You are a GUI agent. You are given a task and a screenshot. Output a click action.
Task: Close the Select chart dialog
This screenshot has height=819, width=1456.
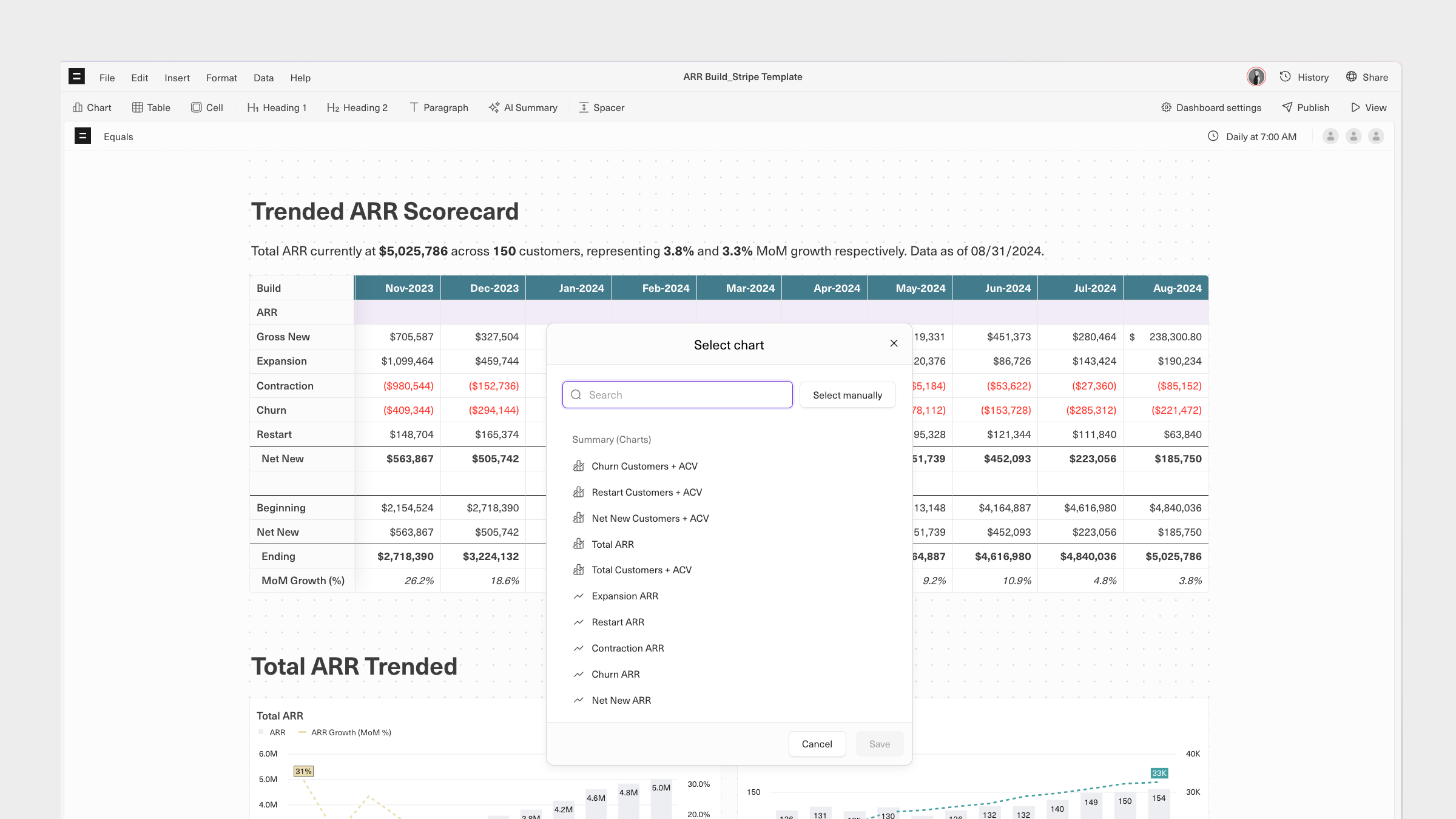coord(894,343)
